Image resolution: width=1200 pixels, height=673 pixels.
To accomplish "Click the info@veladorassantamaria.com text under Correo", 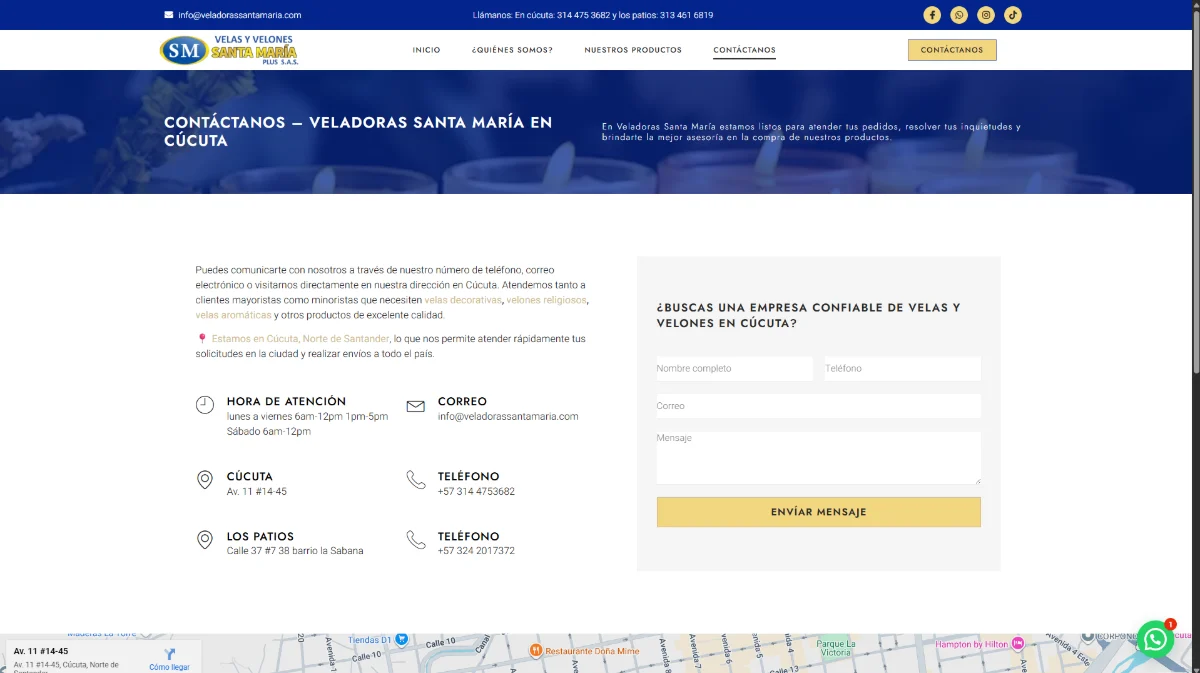I will 508,417.
